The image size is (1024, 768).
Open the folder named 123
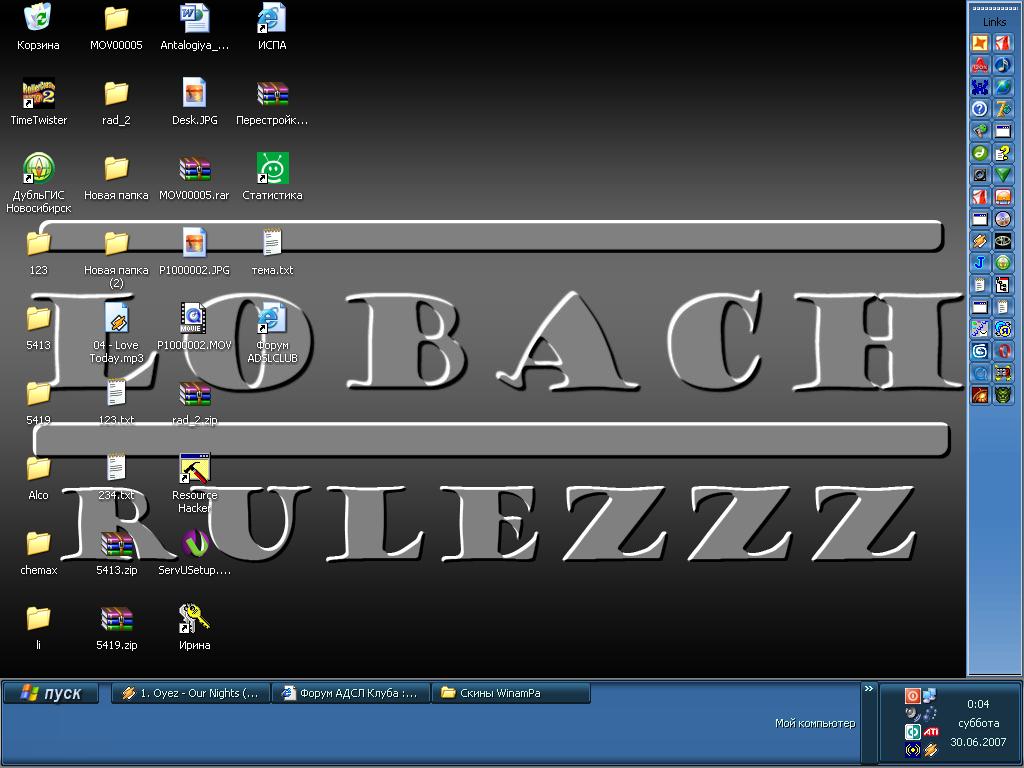coord(39,251)
